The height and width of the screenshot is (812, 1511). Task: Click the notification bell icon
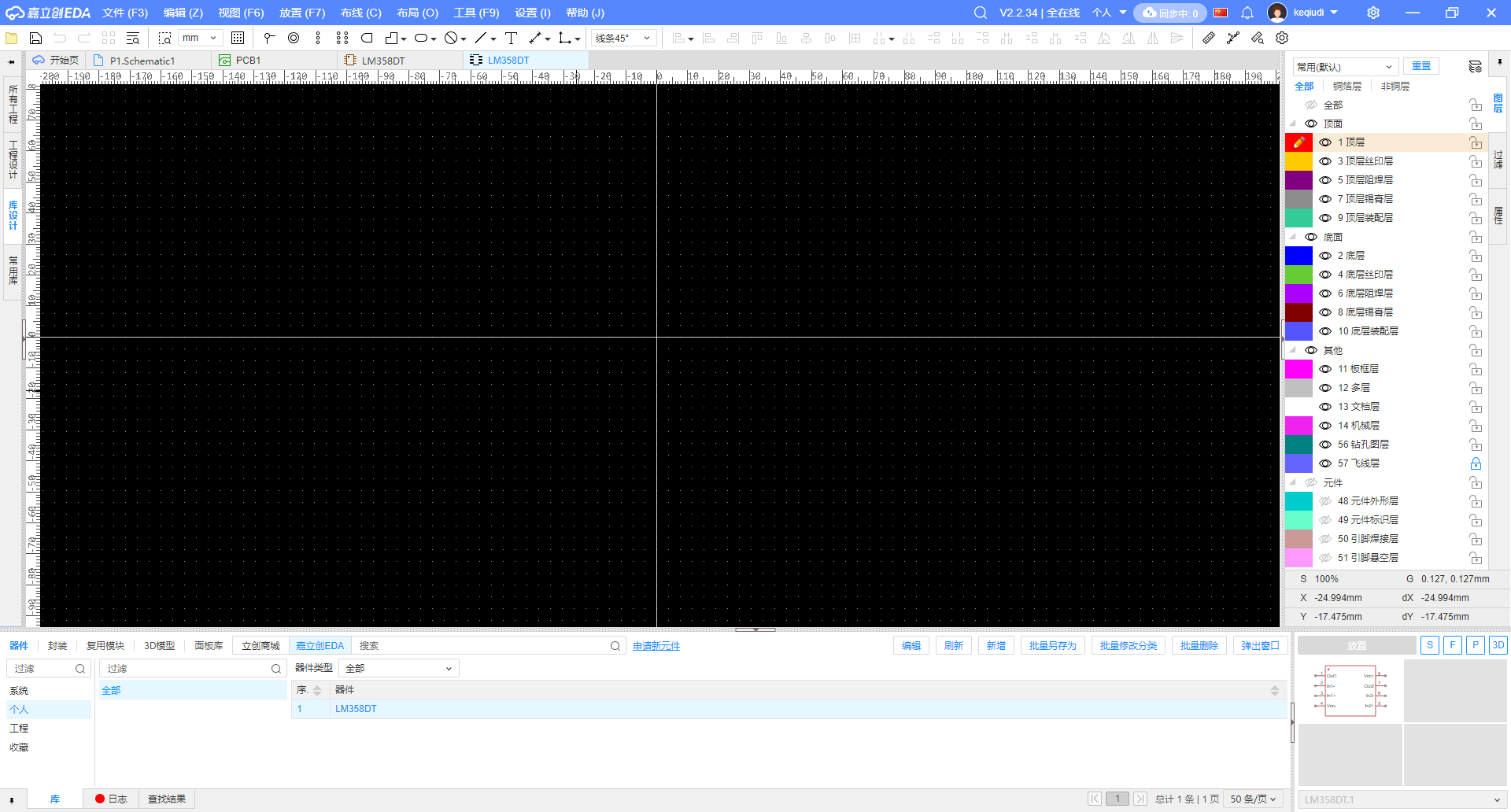[1247, 13]
